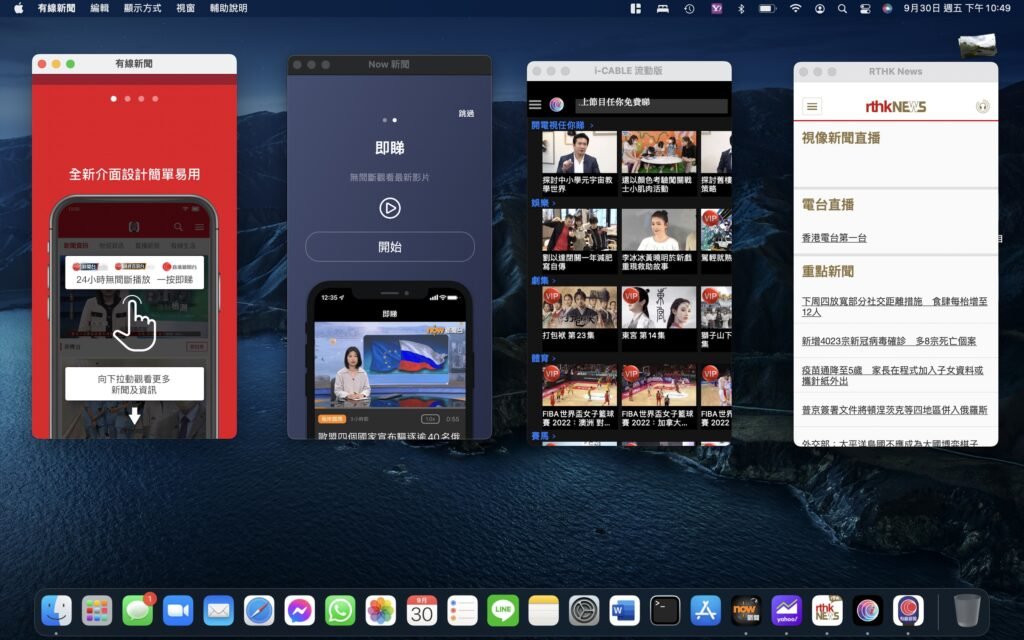Open the 編輯 menu
Image resolution: width=1024 pixels, height=640 pixels.
pyautogui.click(x=99, y=8)
